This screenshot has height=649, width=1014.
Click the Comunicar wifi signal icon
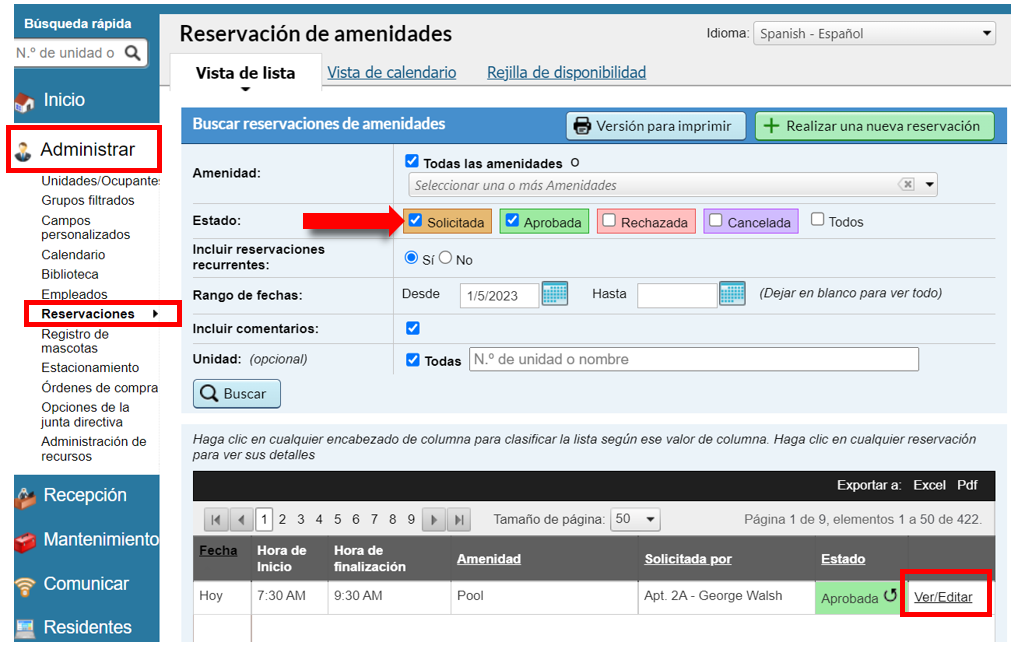[25, 586]
